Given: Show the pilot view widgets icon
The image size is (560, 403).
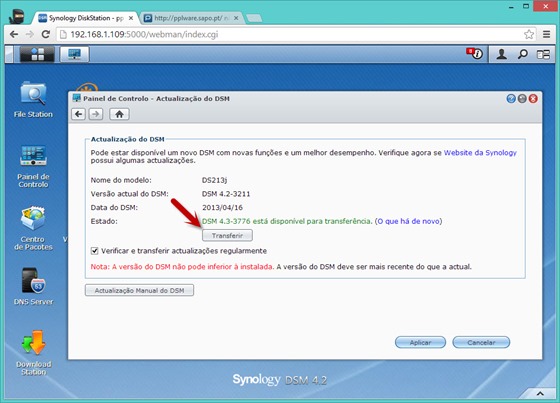Looking at the screenshot, I should 543,54.
